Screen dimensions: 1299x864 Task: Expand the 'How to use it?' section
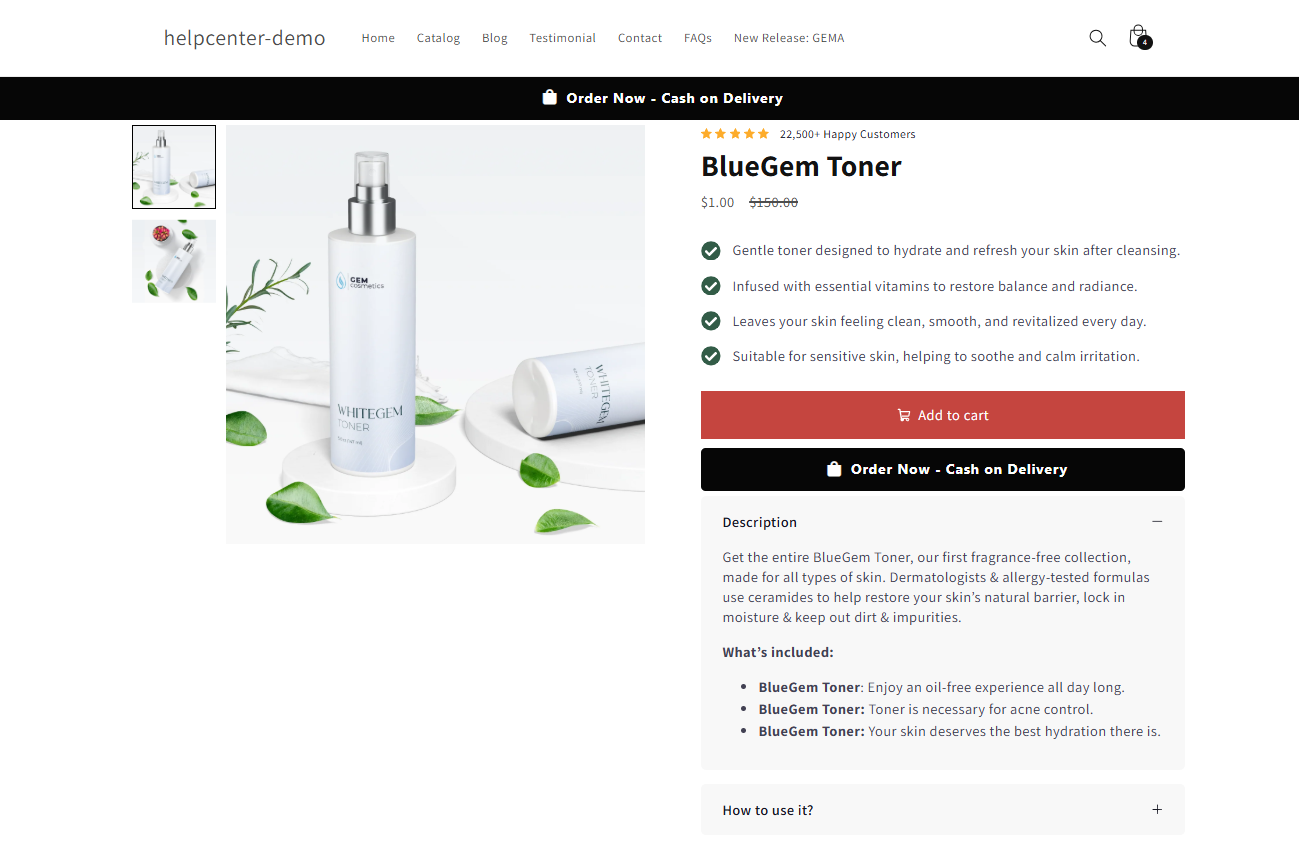pyautogui.click(x=943, y=810)
